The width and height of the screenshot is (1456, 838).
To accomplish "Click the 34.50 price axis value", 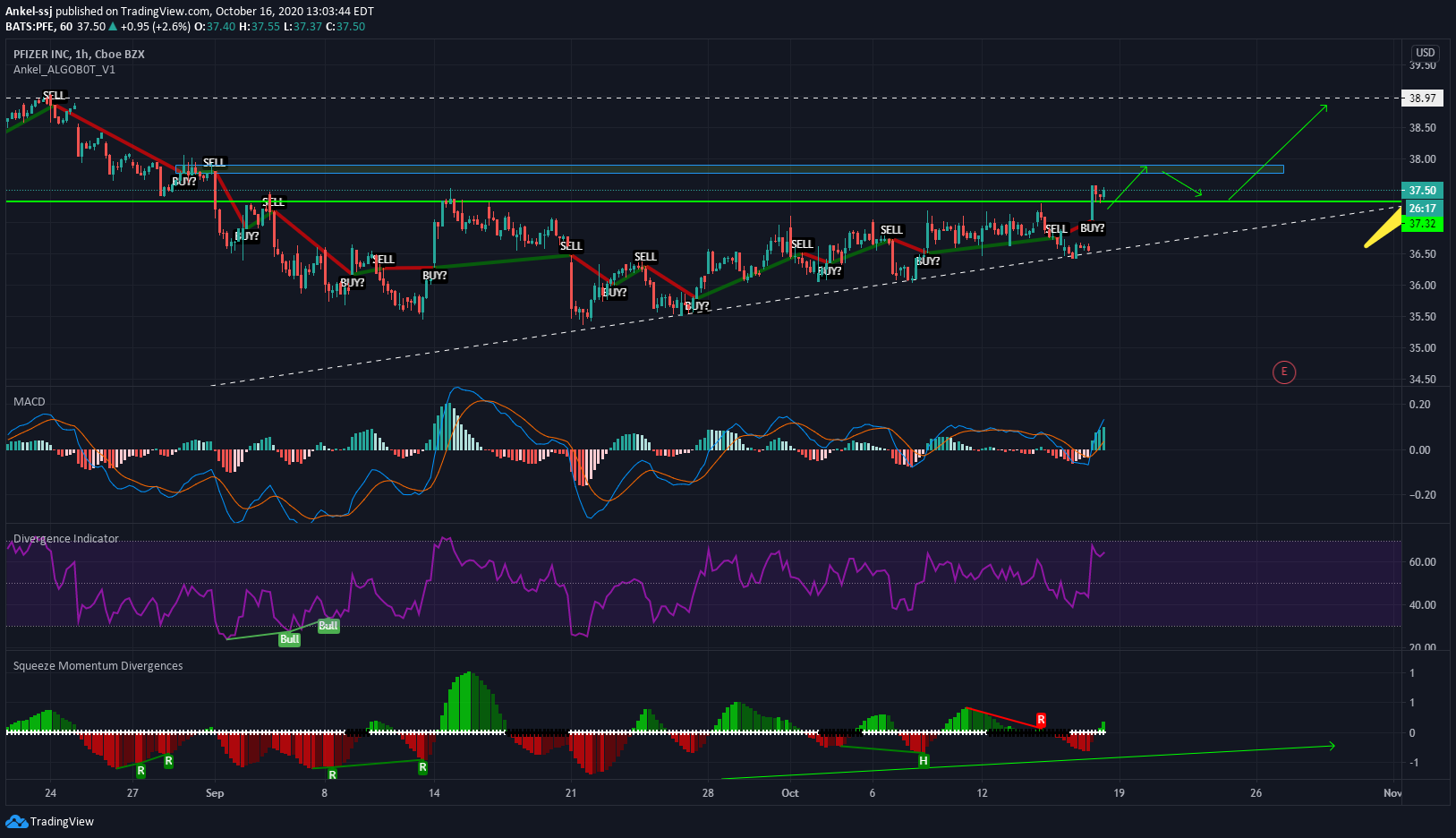I will click(1423, 380).
